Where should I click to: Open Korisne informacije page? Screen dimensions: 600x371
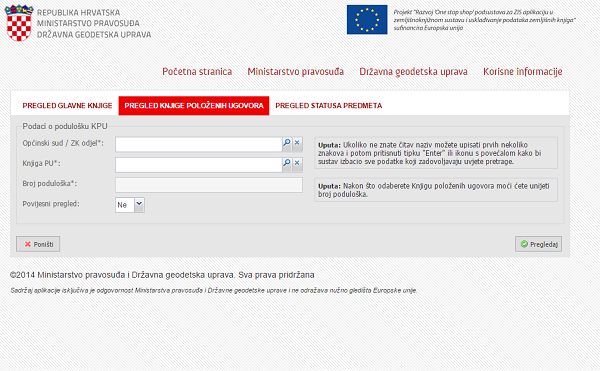pyautogui.click(x=523, y=72)
